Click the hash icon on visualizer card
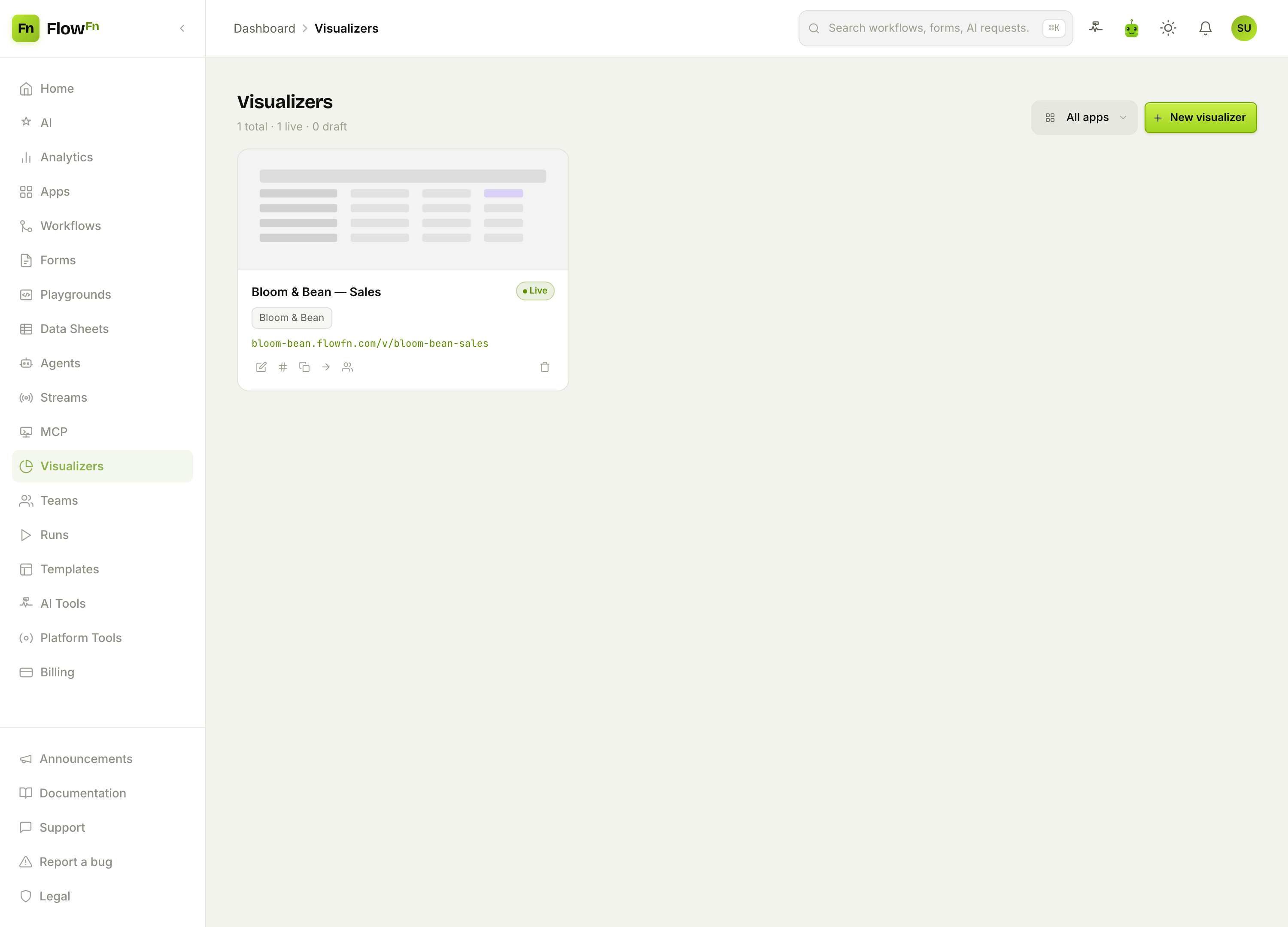The width and height of the screenshot is (1288, 927). 283,367
